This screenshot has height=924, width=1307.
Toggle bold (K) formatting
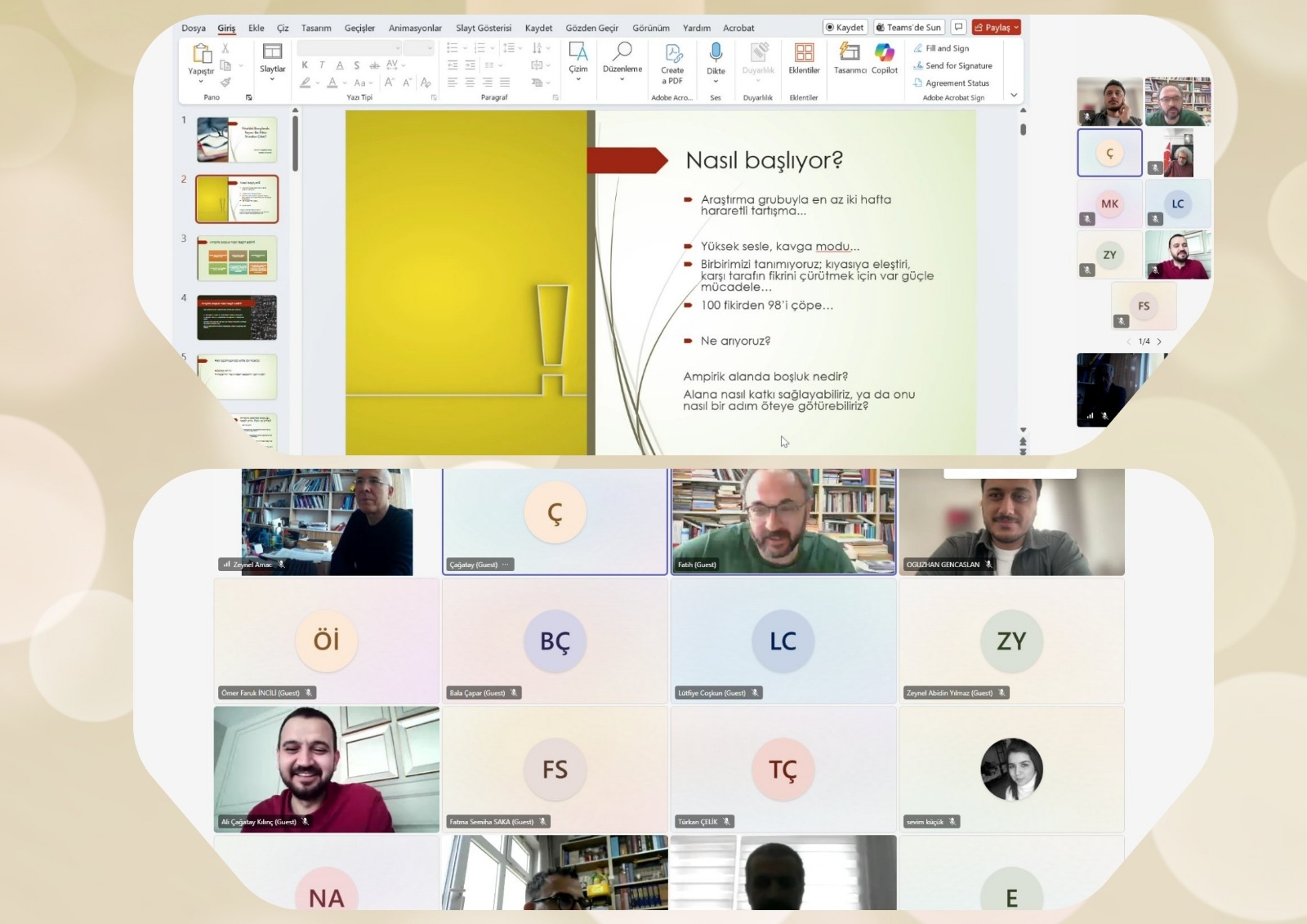[305, 65]
